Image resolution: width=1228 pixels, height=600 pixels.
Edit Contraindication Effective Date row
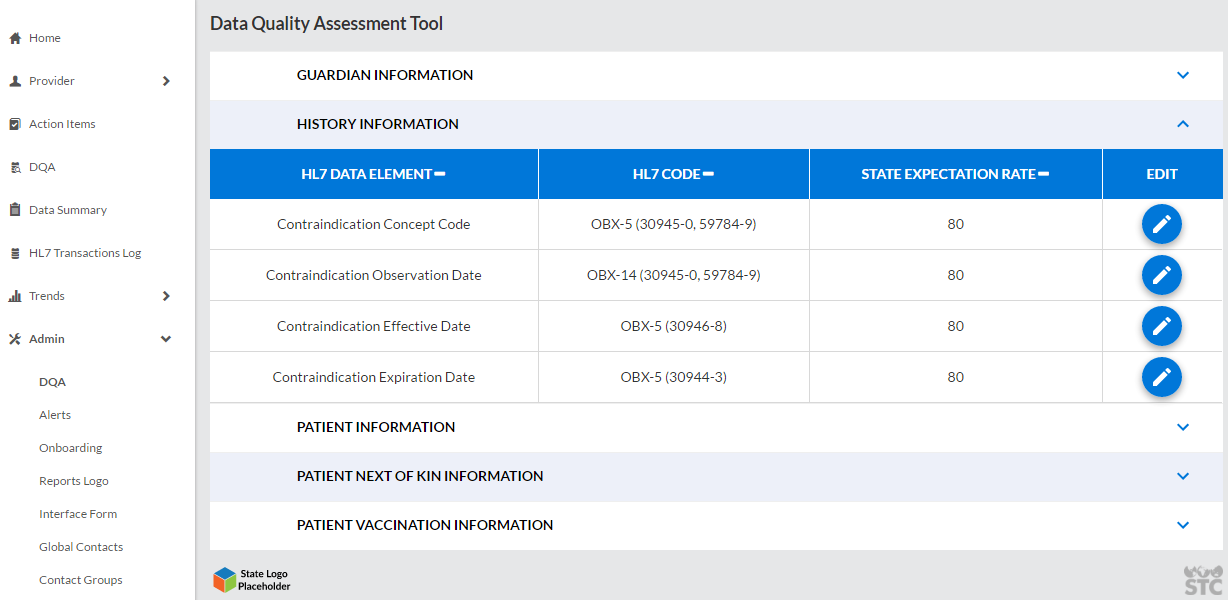(1161, 326)
